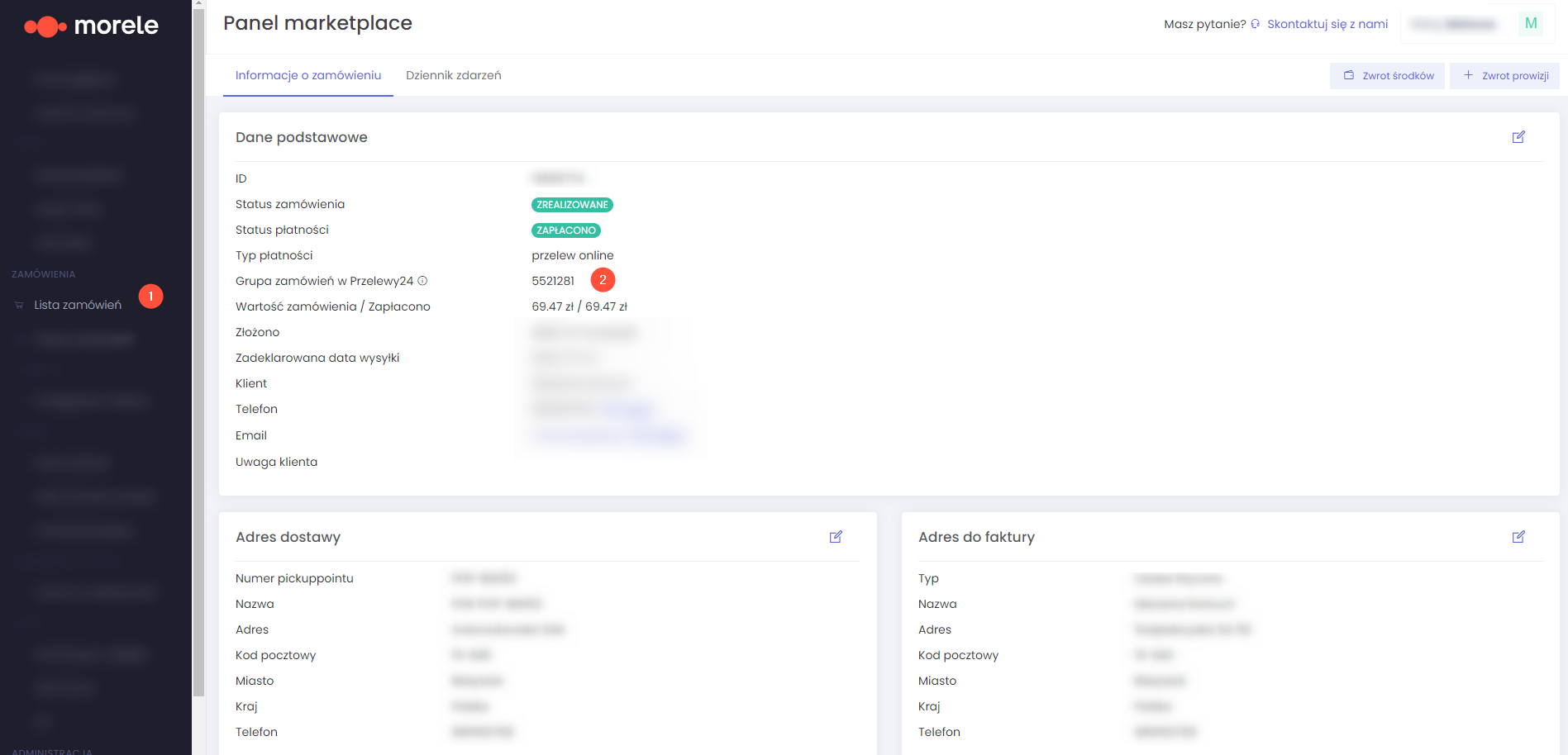This screenshot has width=1568, height=755.
Task: Switch to Dziennik zdarzeń tab
Action: coord(453,75)
